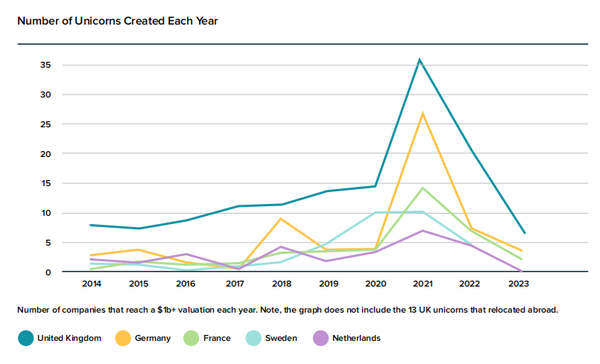Click the Germany line bump at 2018
This screenshot has width=600, height=364.
281,219
